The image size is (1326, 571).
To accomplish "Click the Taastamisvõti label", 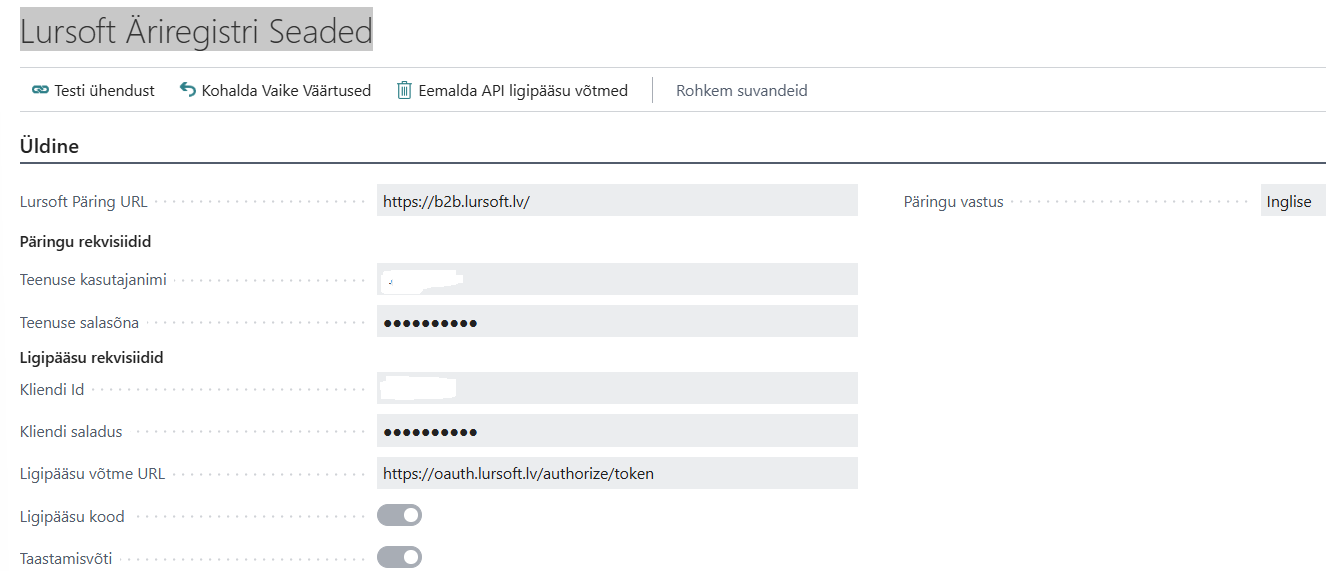I will pos(66,558).
